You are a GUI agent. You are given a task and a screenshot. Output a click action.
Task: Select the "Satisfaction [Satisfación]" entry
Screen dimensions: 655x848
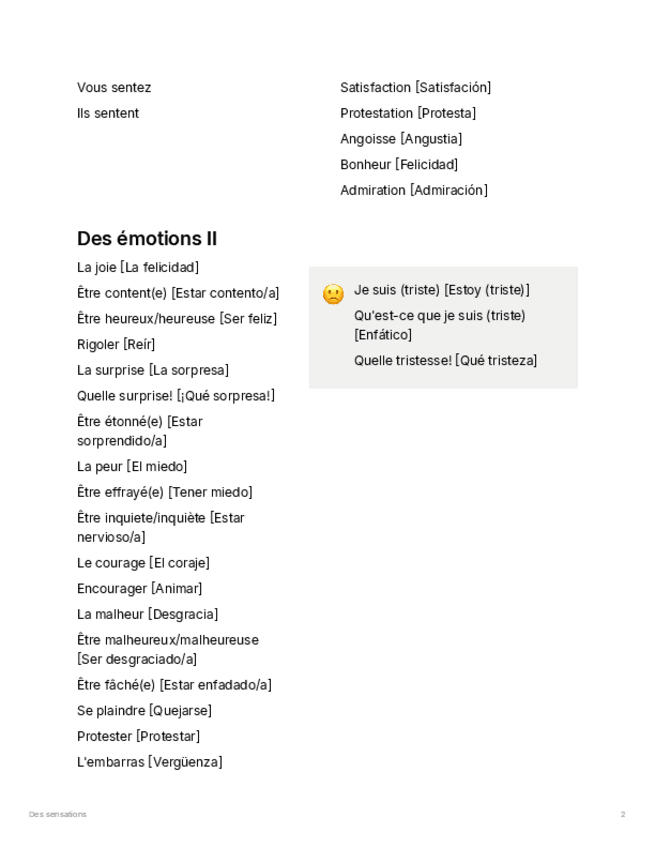point(415,88)
